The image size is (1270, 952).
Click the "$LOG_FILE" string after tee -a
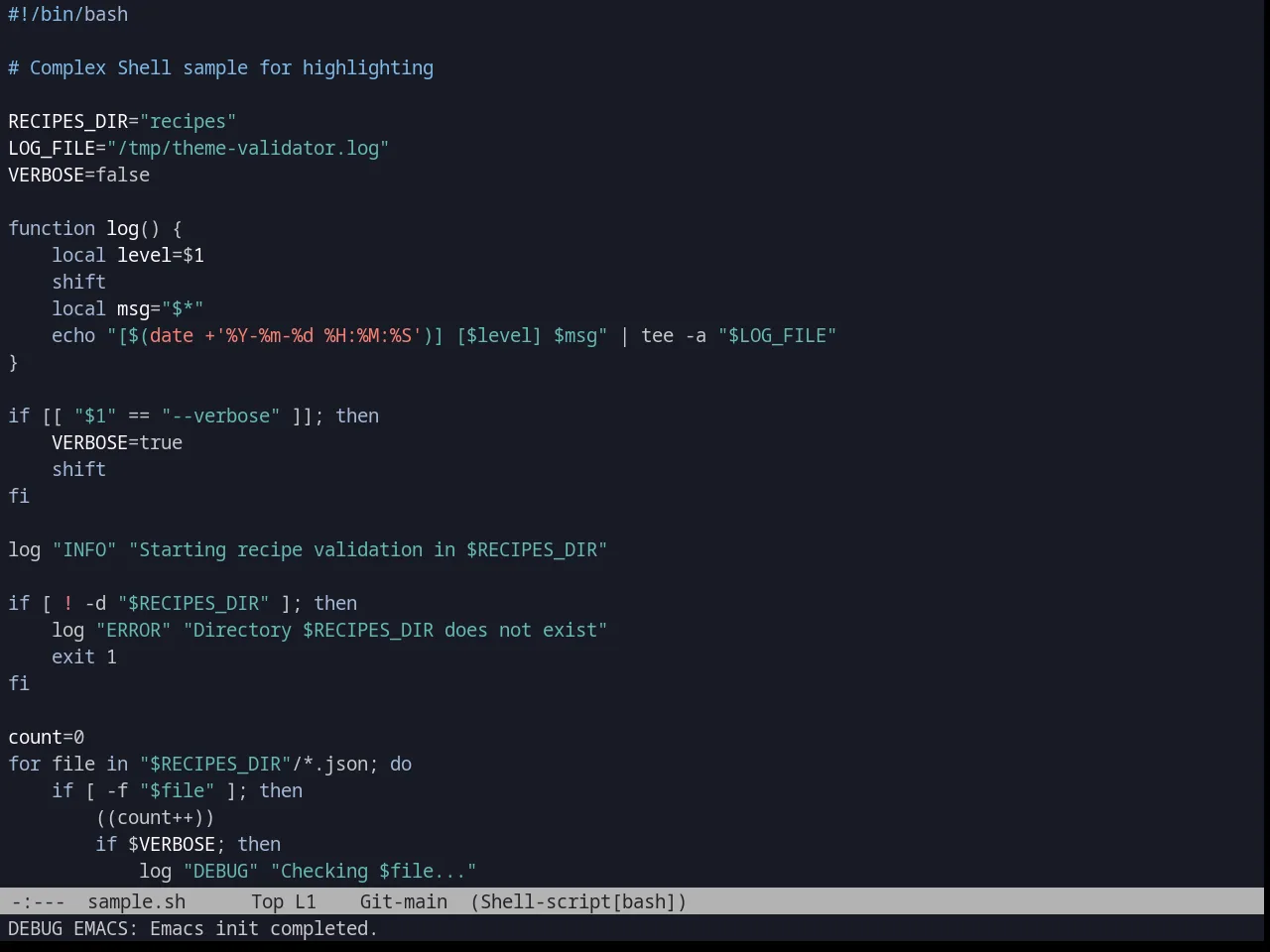point(778,335)
